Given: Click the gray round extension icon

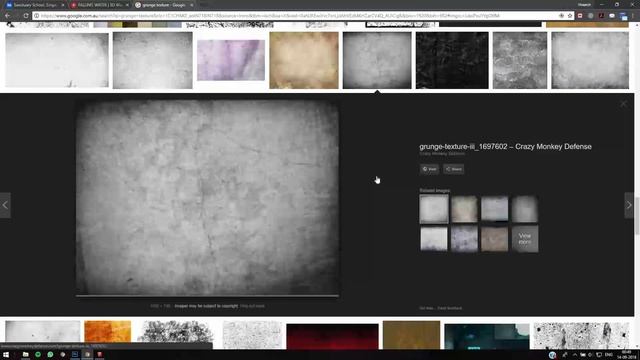Looking at the screenshot, I should click(590, 16).
